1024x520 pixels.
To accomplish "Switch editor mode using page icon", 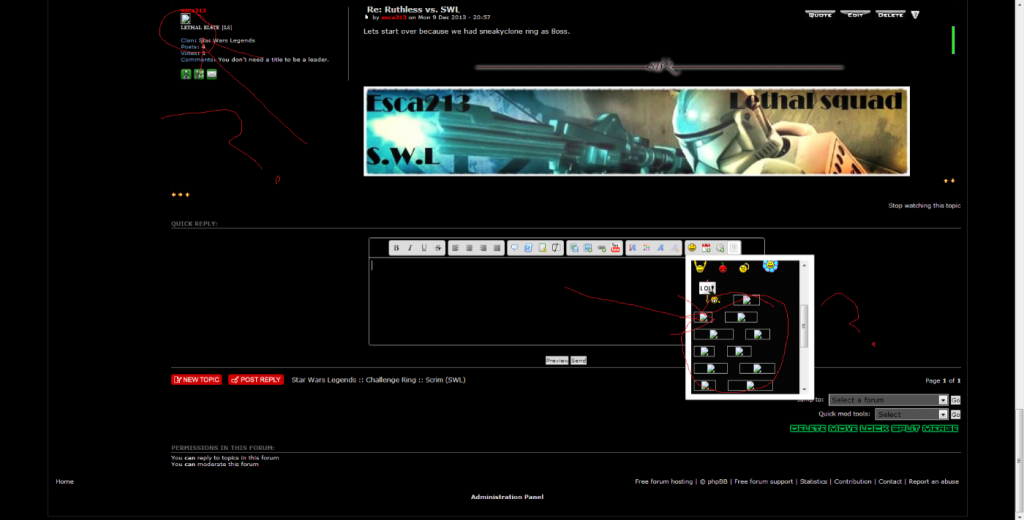I will click(x=734, y=248).
